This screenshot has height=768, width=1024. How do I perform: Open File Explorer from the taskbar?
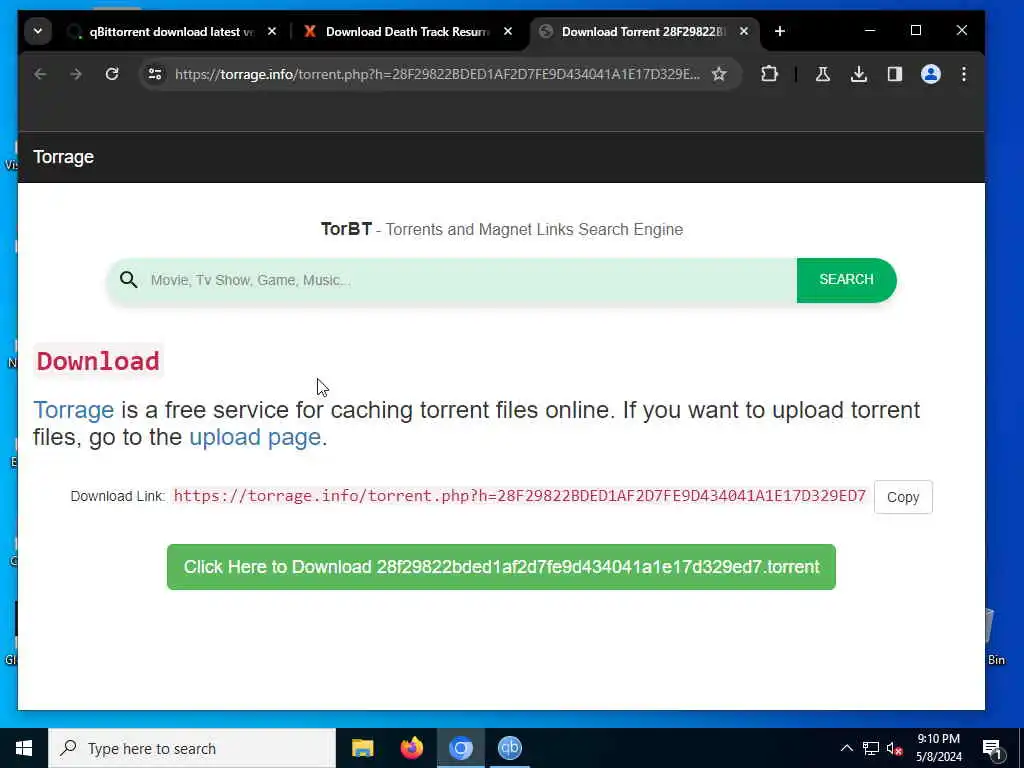coord(362,748)
